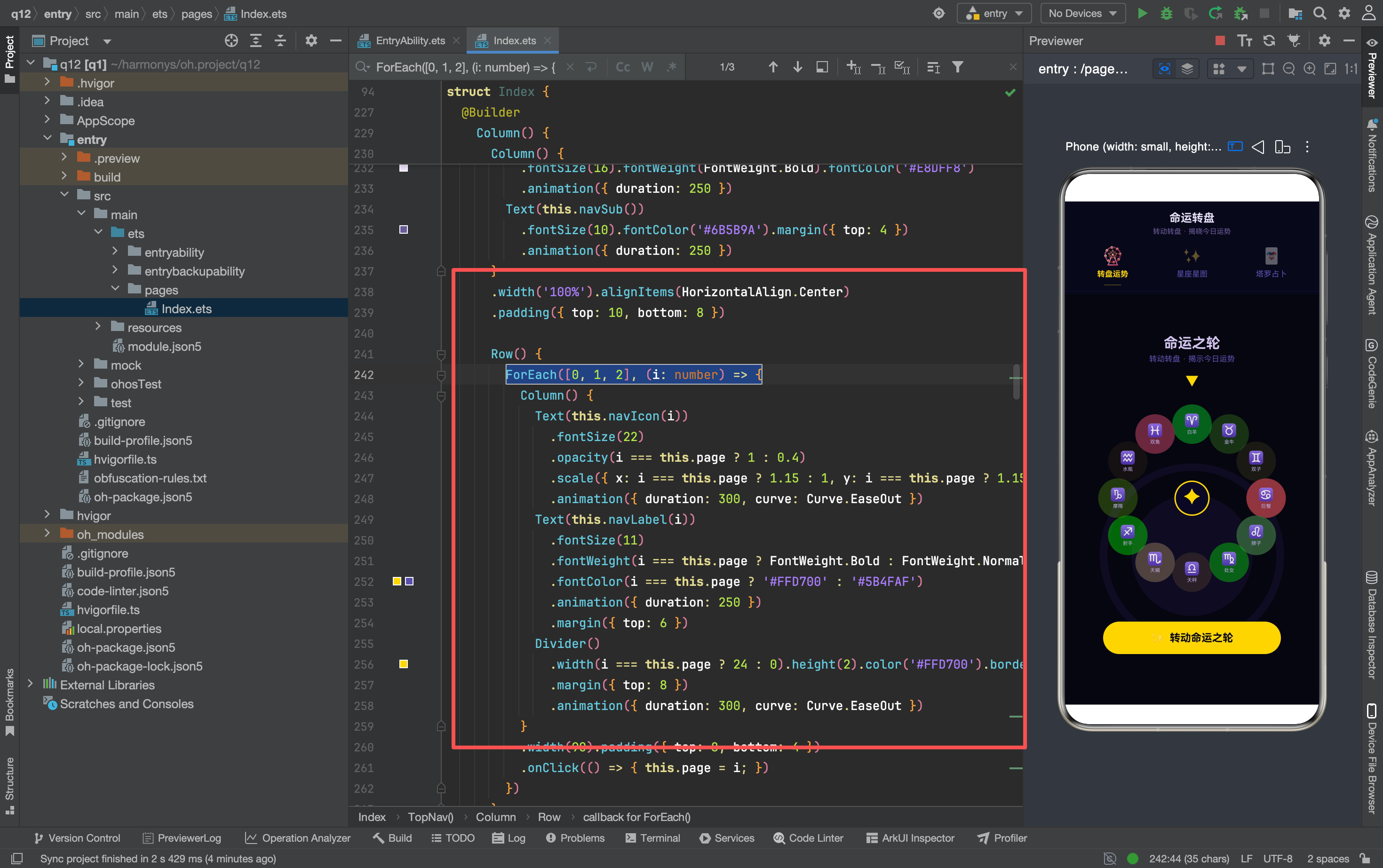Reload the Previewer

click(1269, 41)
